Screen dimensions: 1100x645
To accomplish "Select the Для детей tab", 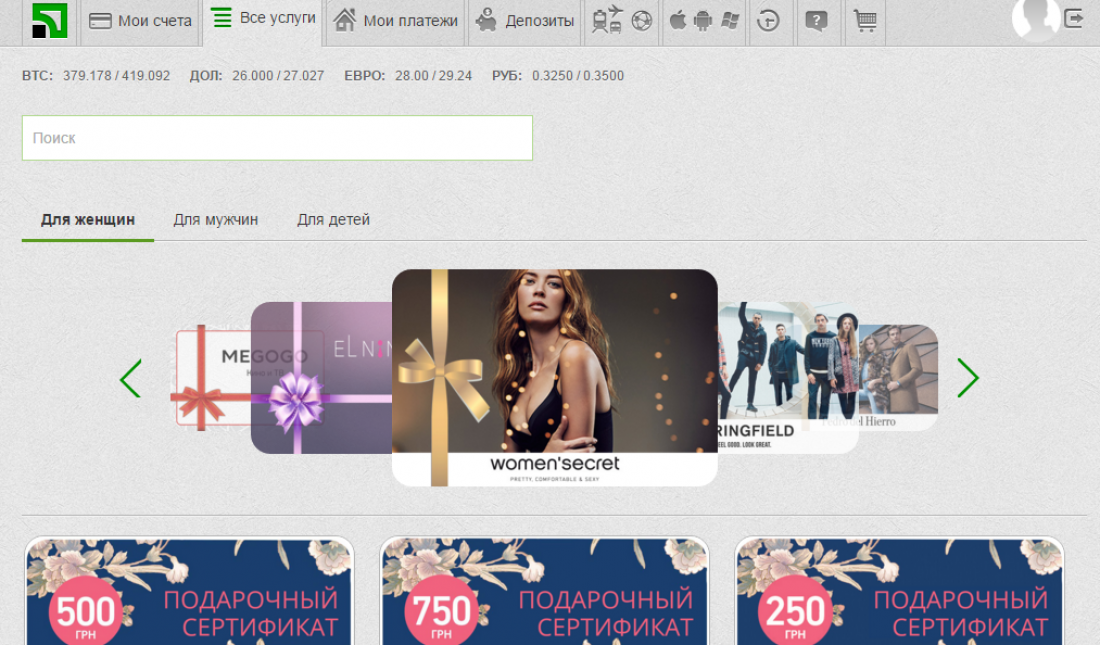I will [x=333, y=220].
